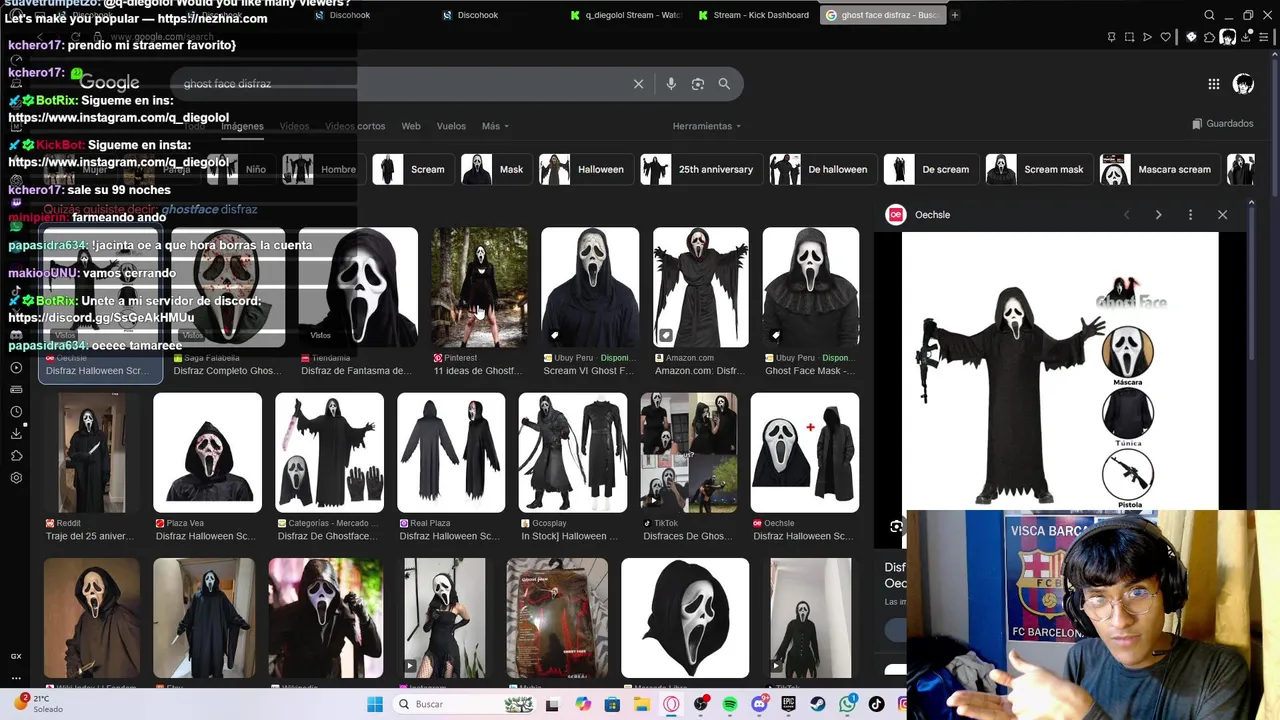Click Oechsle source name in preview header

pos(932,215)
